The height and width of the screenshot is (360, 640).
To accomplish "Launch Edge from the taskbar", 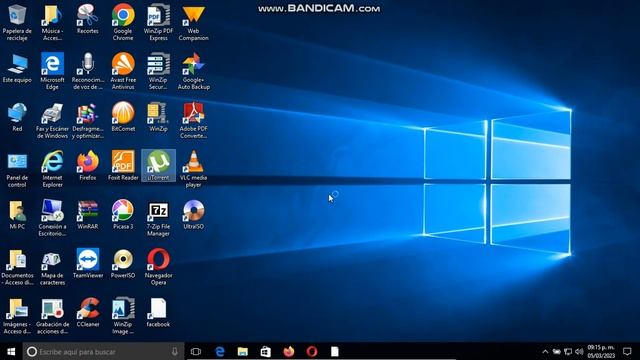I will pos(220,351).
